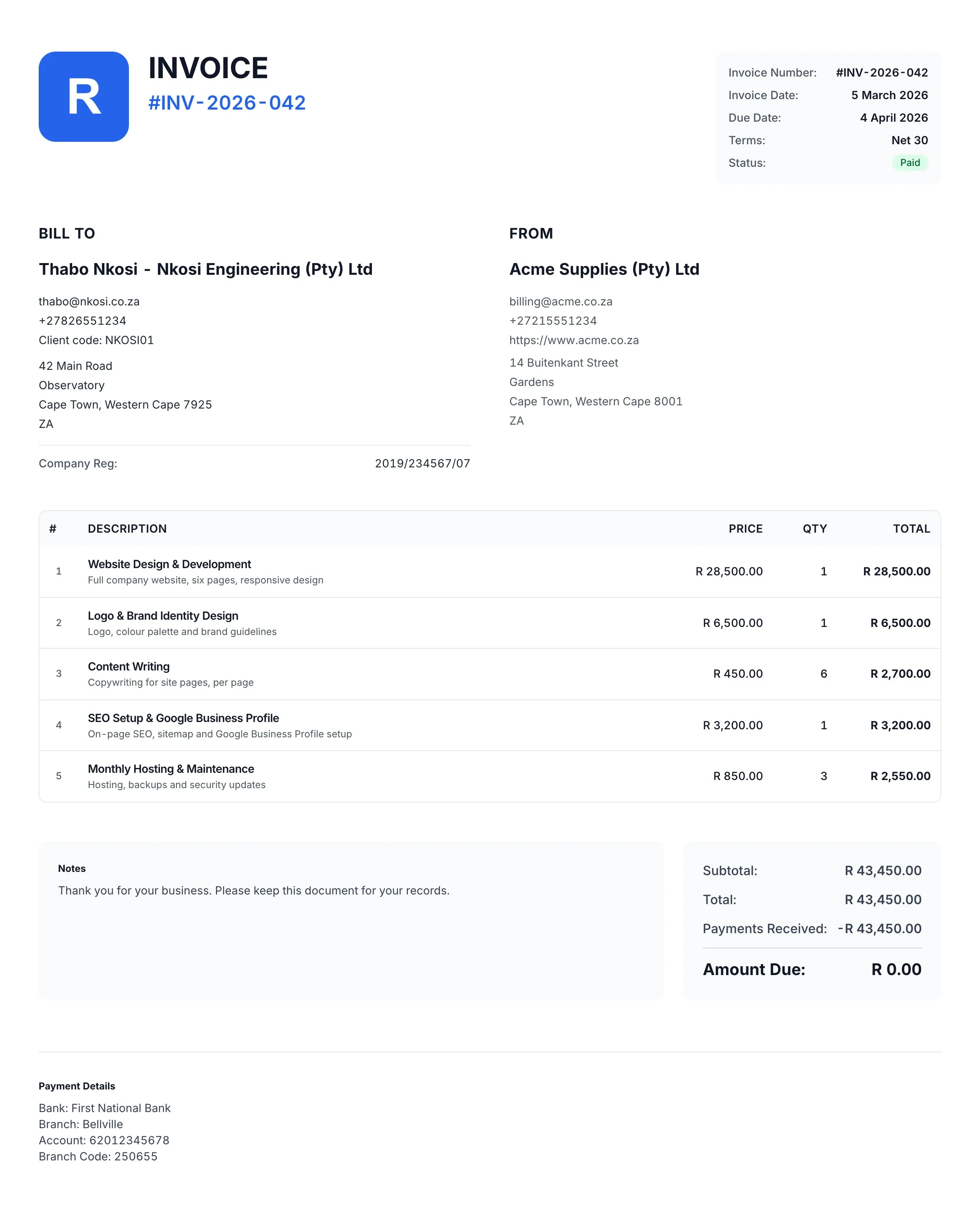Click Logo & Brand Identity Design item

pos(163,616)
